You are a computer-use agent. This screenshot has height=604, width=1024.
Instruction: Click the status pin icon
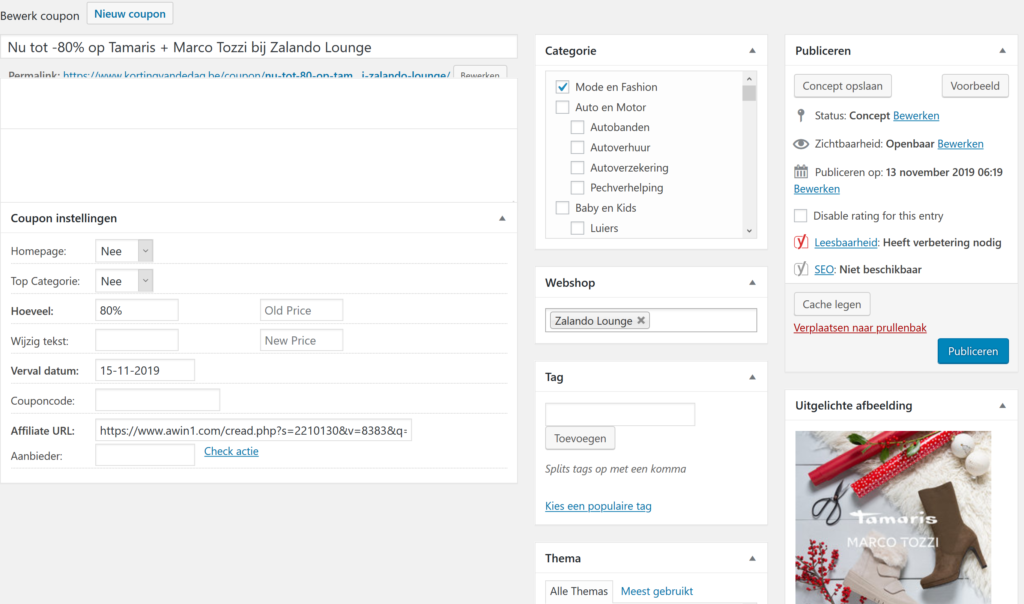tap(800, 116)
